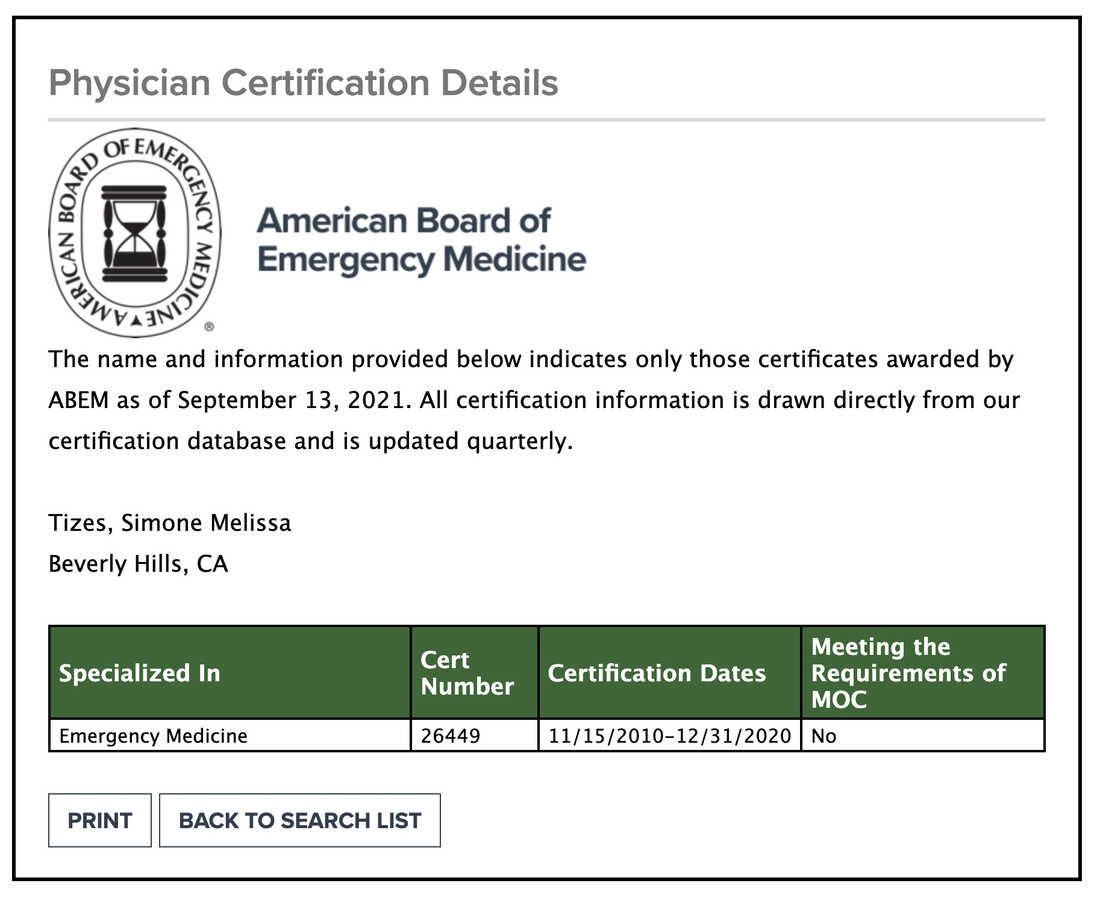Select the Physician Certification Details heading
1100x901 pixels.
[x=303, y=83]
